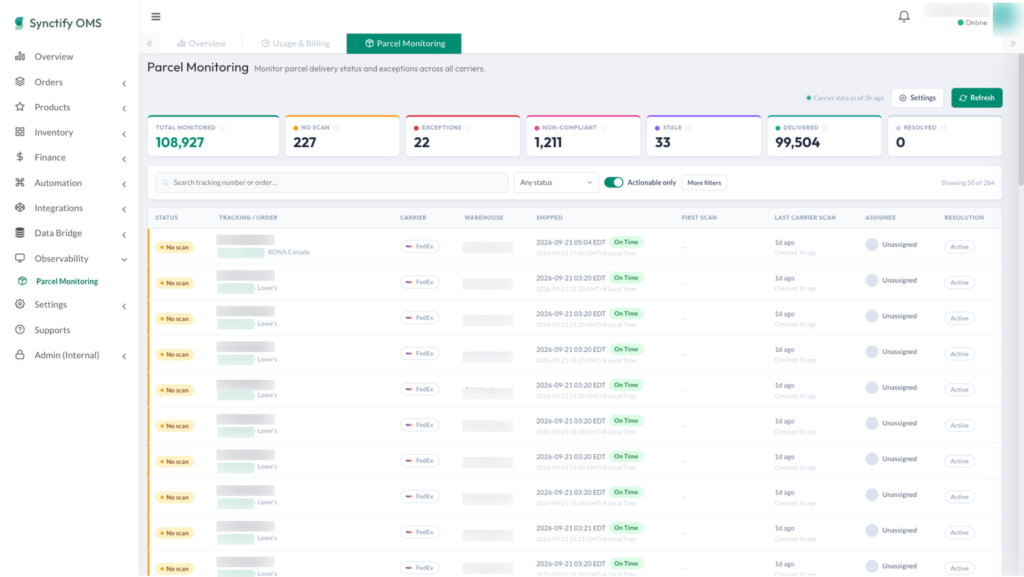Screen dimensions: 1024x577
Task: Click the Delivered summary card
Action: click(x=824, y=136)
